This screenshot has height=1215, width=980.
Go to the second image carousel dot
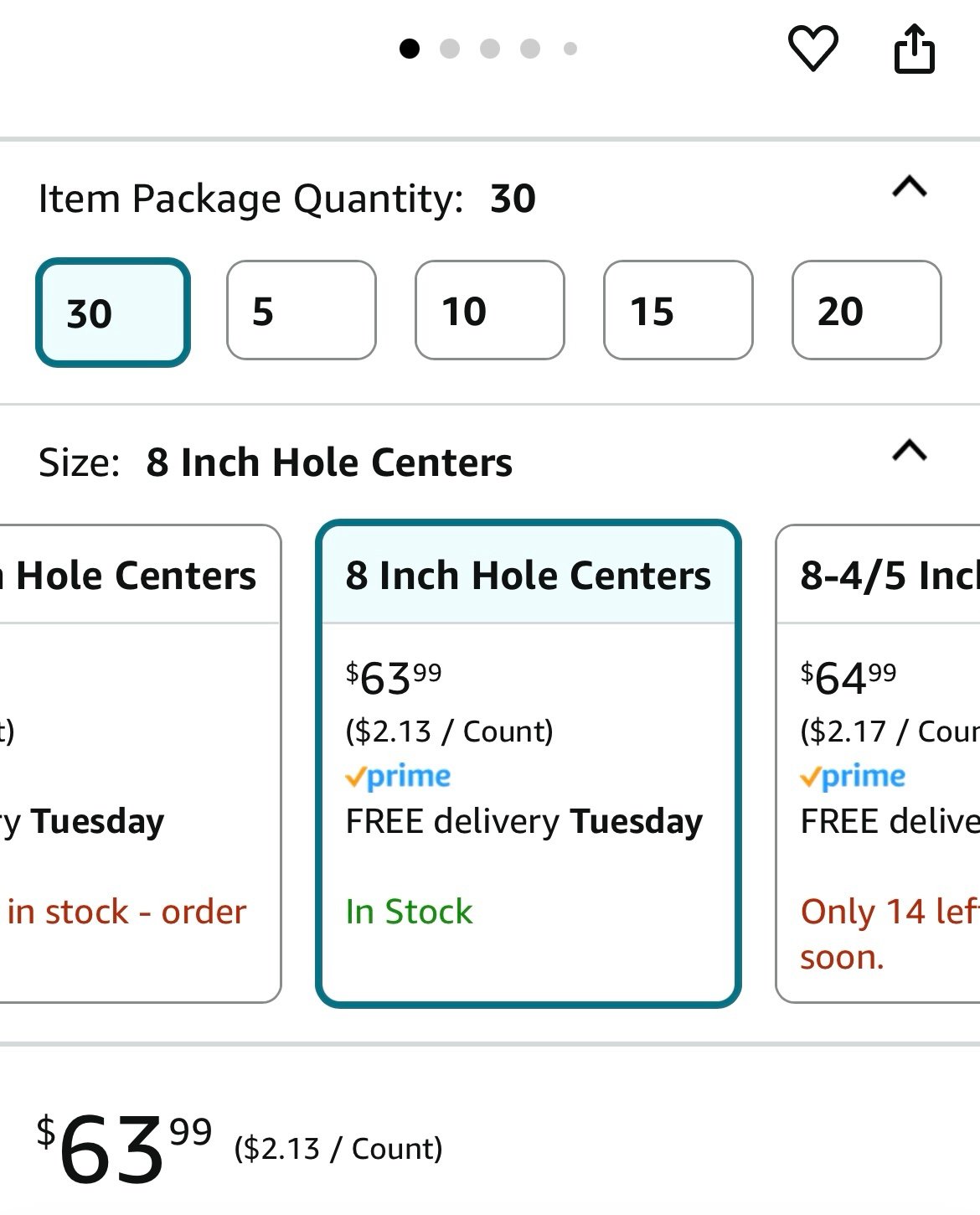pyautogui.click(x=450, y=49)
